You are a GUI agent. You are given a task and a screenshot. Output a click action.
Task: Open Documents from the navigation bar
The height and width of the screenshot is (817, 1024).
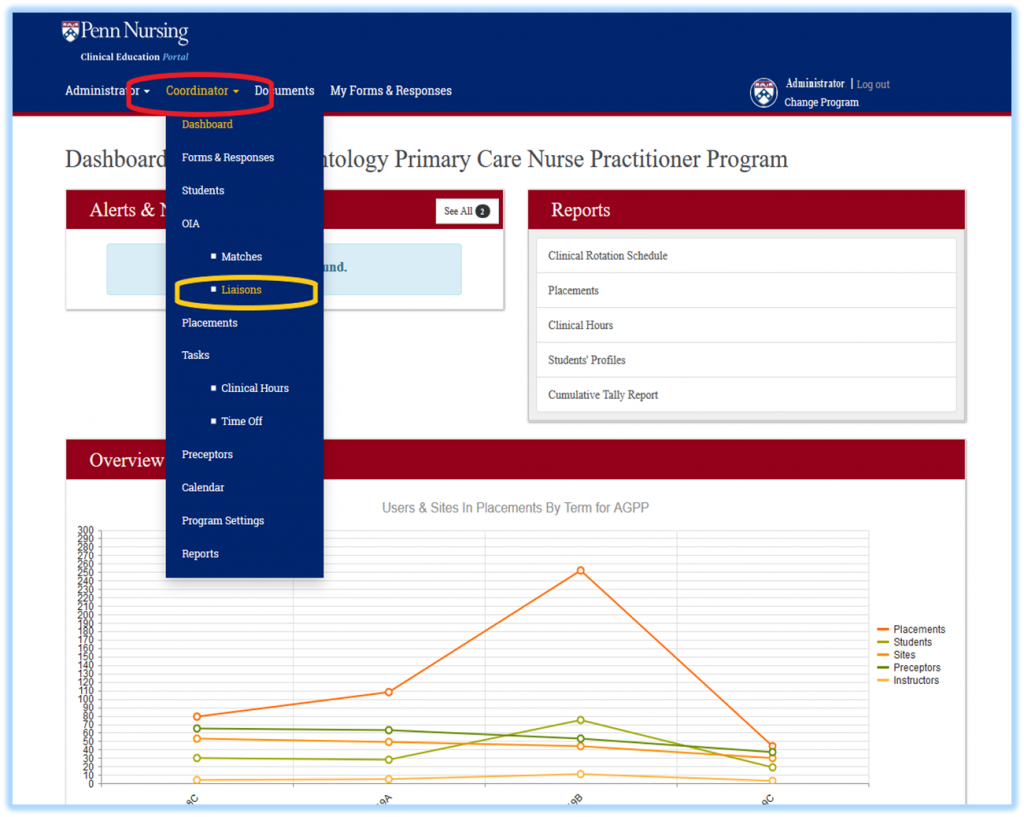point(284,90)
